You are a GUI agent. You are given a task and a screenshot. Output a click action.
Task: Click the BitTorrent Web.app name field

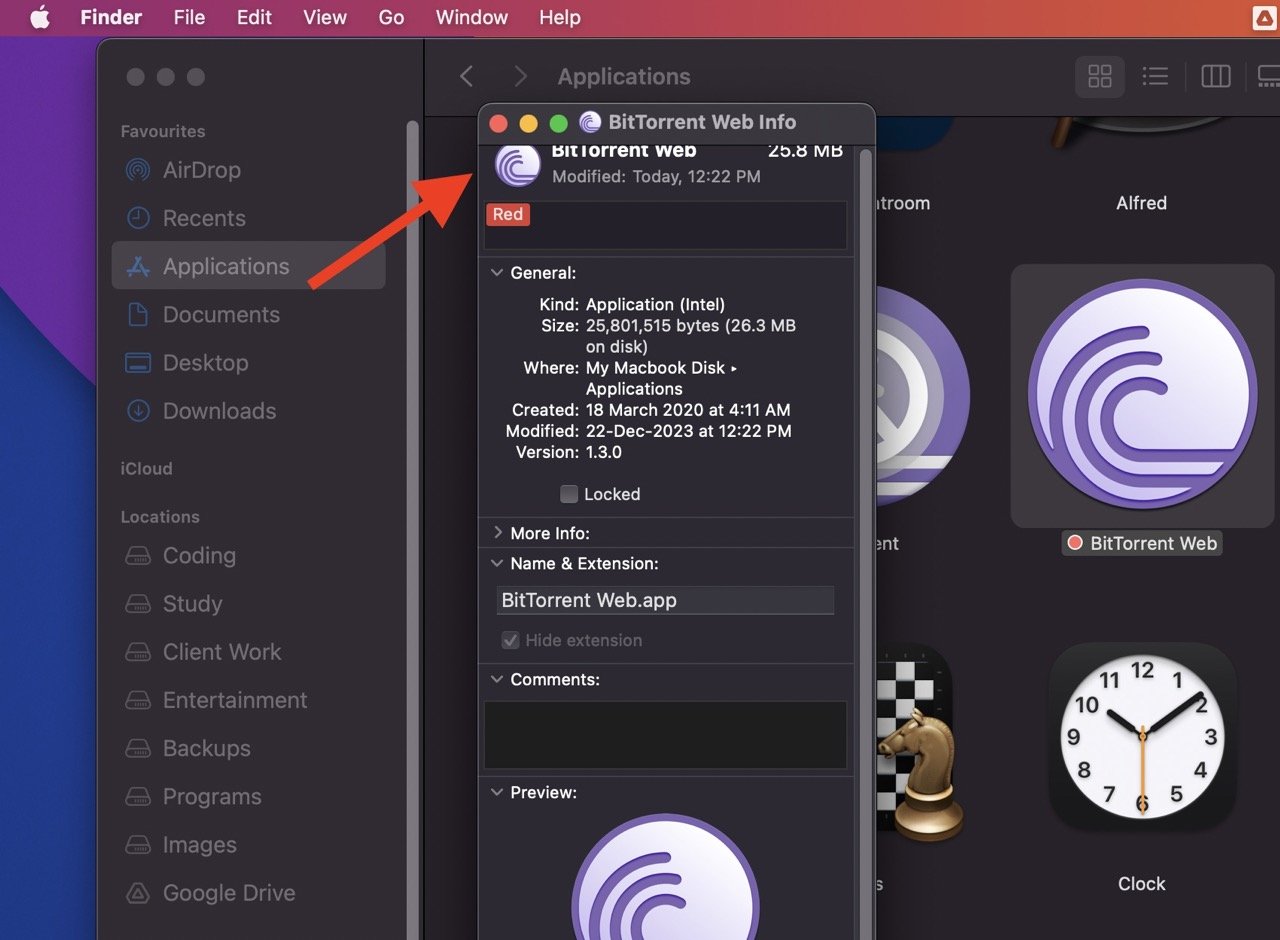[665, 600]
